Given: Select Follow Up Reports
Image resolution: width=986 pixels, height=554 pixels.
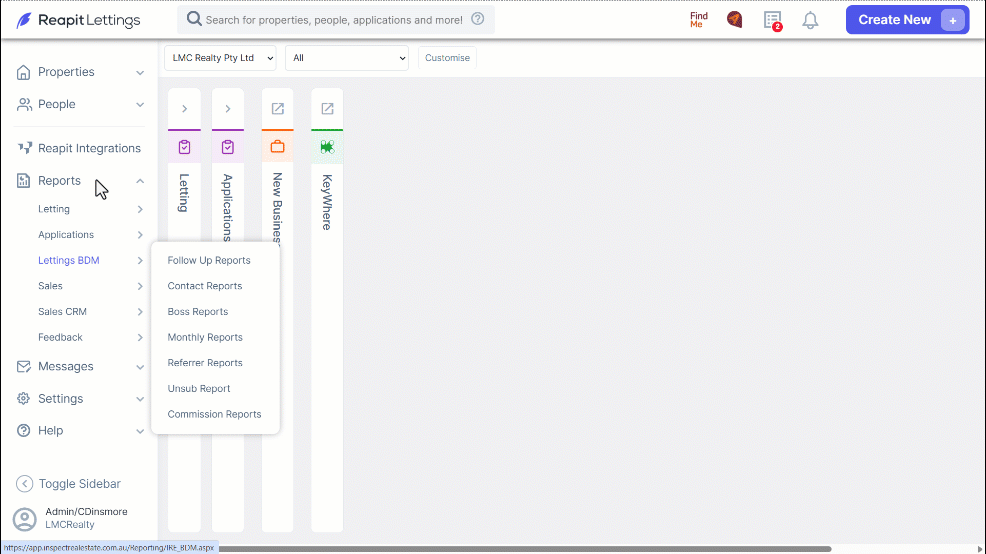Looking at the screenshot, I should tap(209, 260).
